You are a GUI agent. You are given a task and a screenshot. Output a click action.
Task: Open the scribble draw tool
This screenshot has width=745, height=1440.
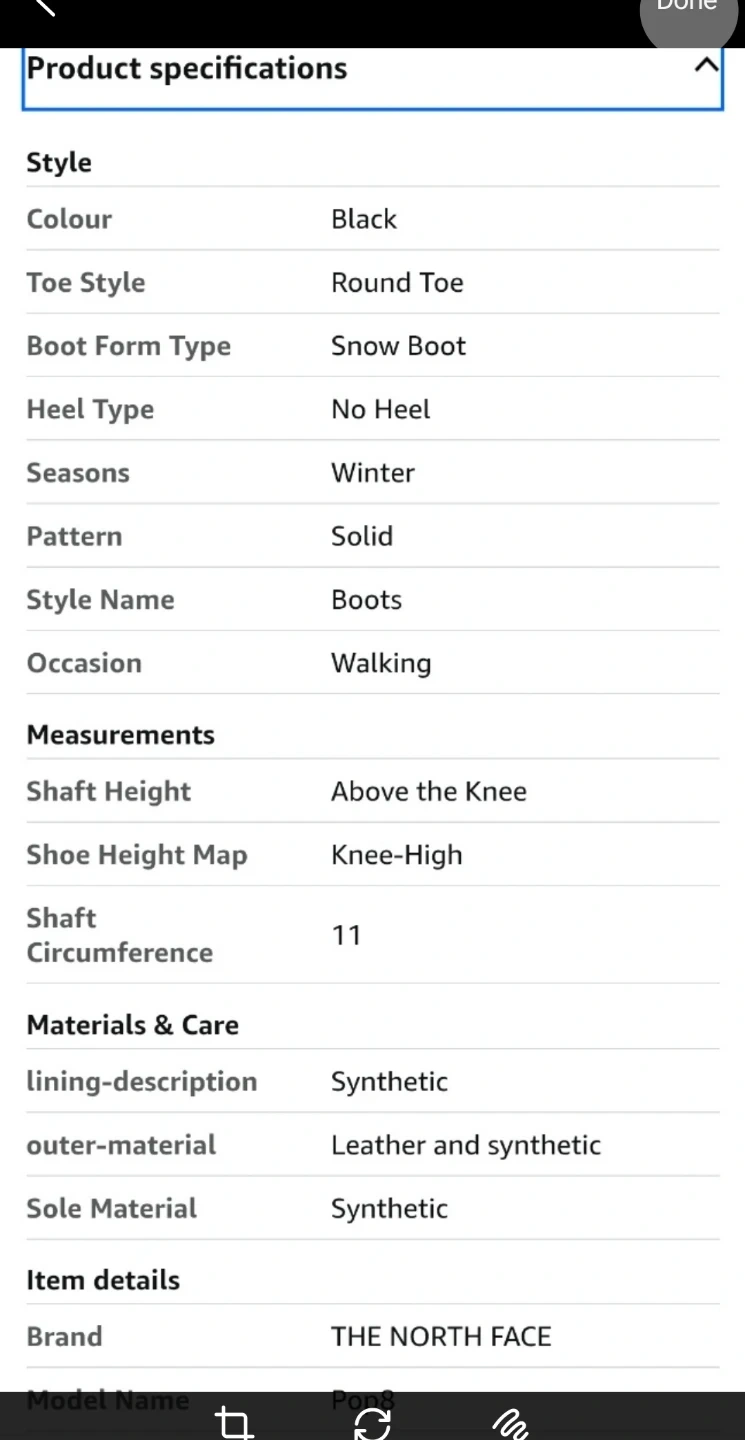[510, 1422]
